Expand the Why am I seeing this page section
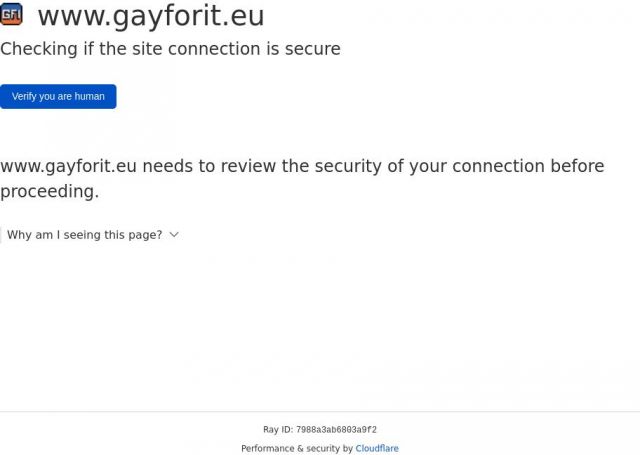Screen dimensions: 640x455 click(84, 235)
